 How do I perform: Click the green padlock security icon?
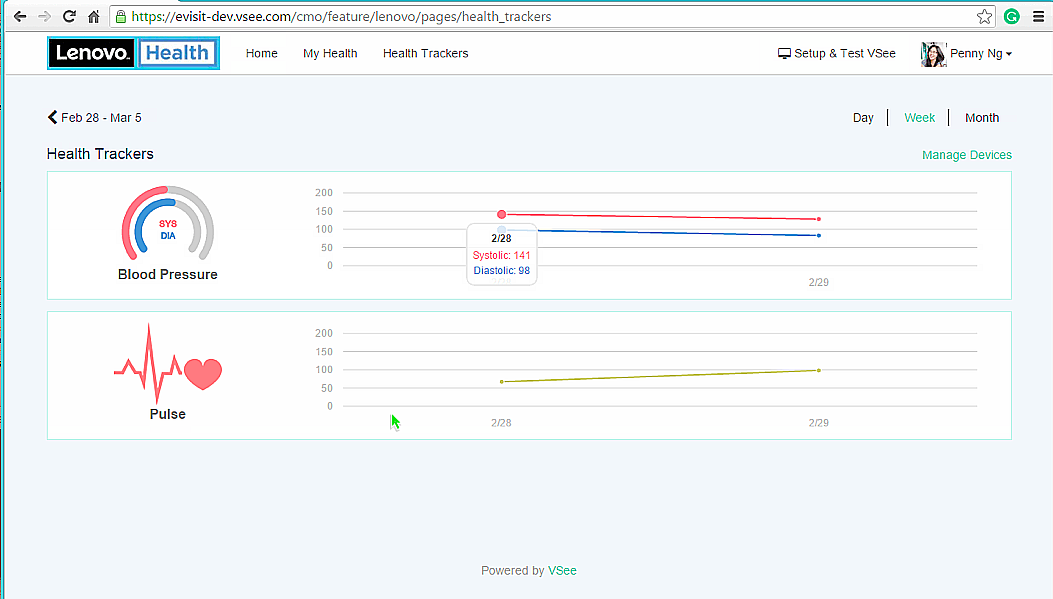(121, 16)
